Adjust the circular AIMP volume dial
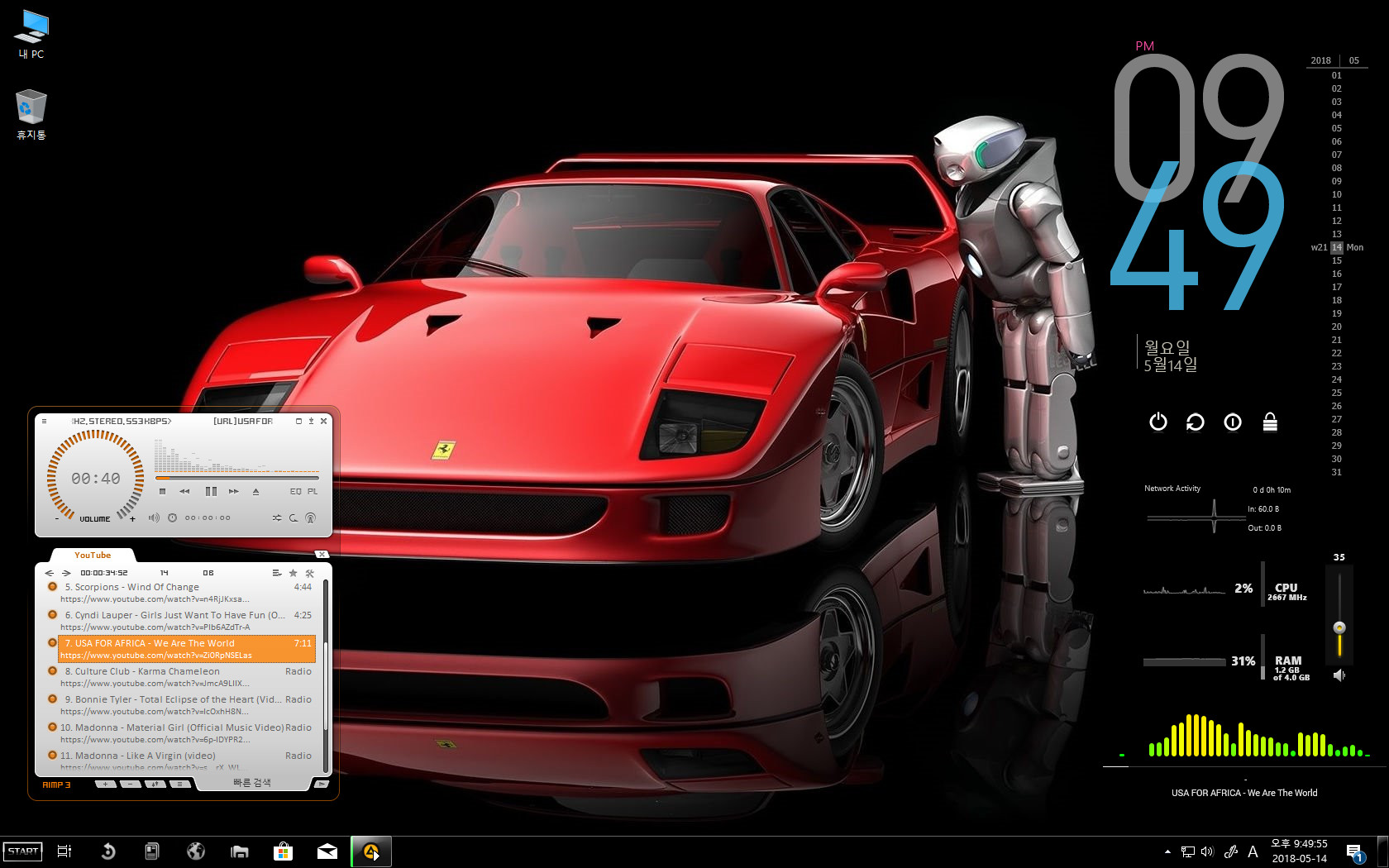The height and width of the screenshot is (868, 1389). [x=96, y=478]
